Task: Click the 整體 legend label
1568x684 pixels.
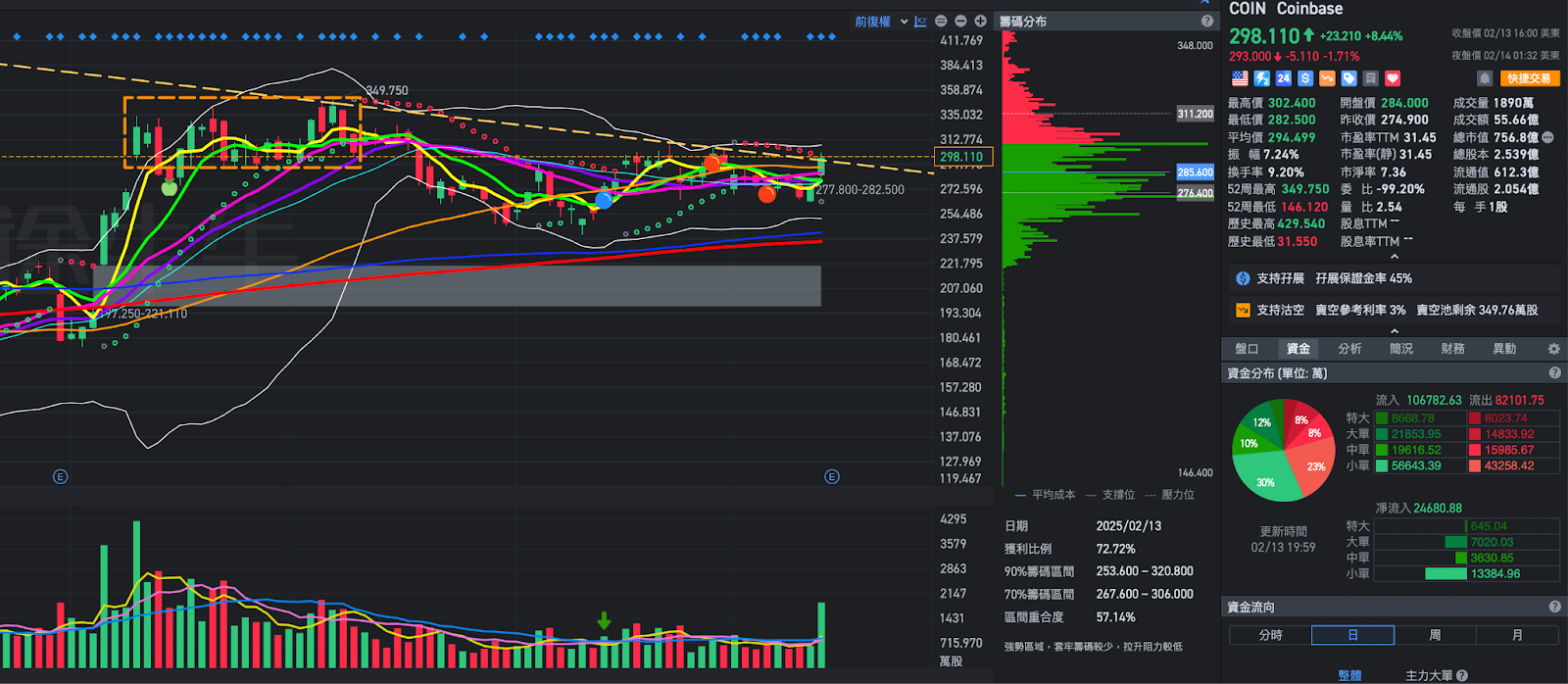Action: [1349, 675]
